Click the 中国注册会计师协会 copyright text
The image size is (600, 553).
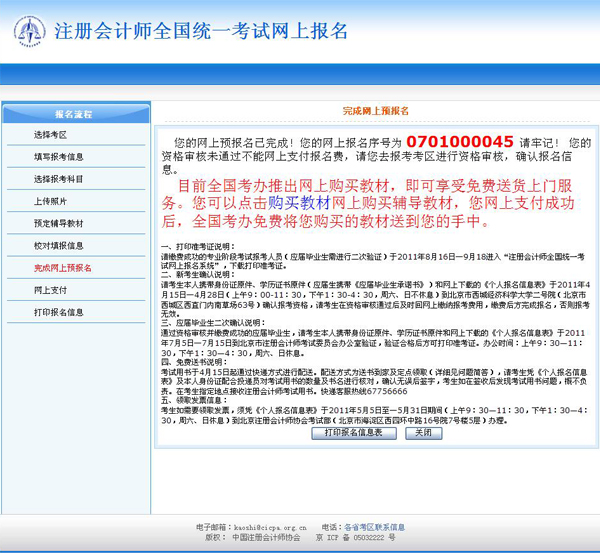point(266,537)
